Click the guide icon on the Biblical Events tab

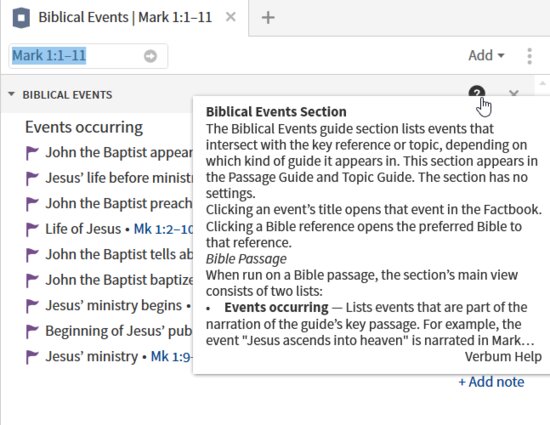[x=21, y=18]
